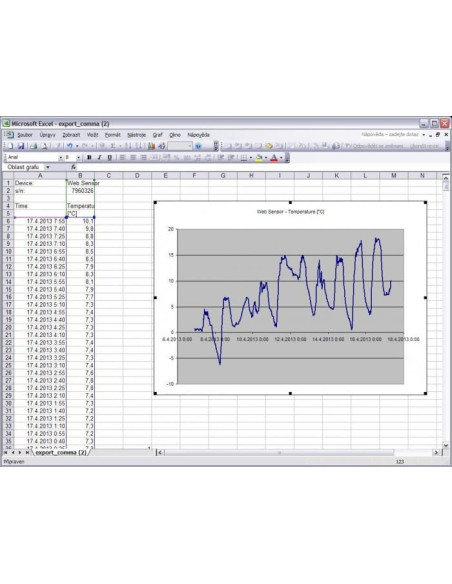This screenshot has width=452, height=584.
Task: Click the Print Preview icon
Action: tap(44, 146)
